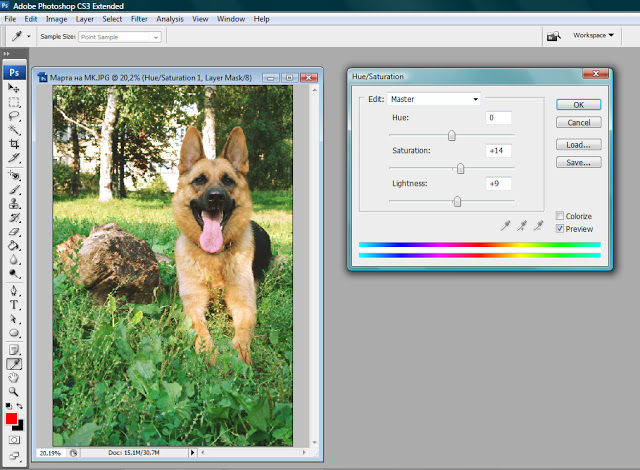Click OK in Hue/Saturation dialog
The image size is (640, 470).
[x=578, y=104]
